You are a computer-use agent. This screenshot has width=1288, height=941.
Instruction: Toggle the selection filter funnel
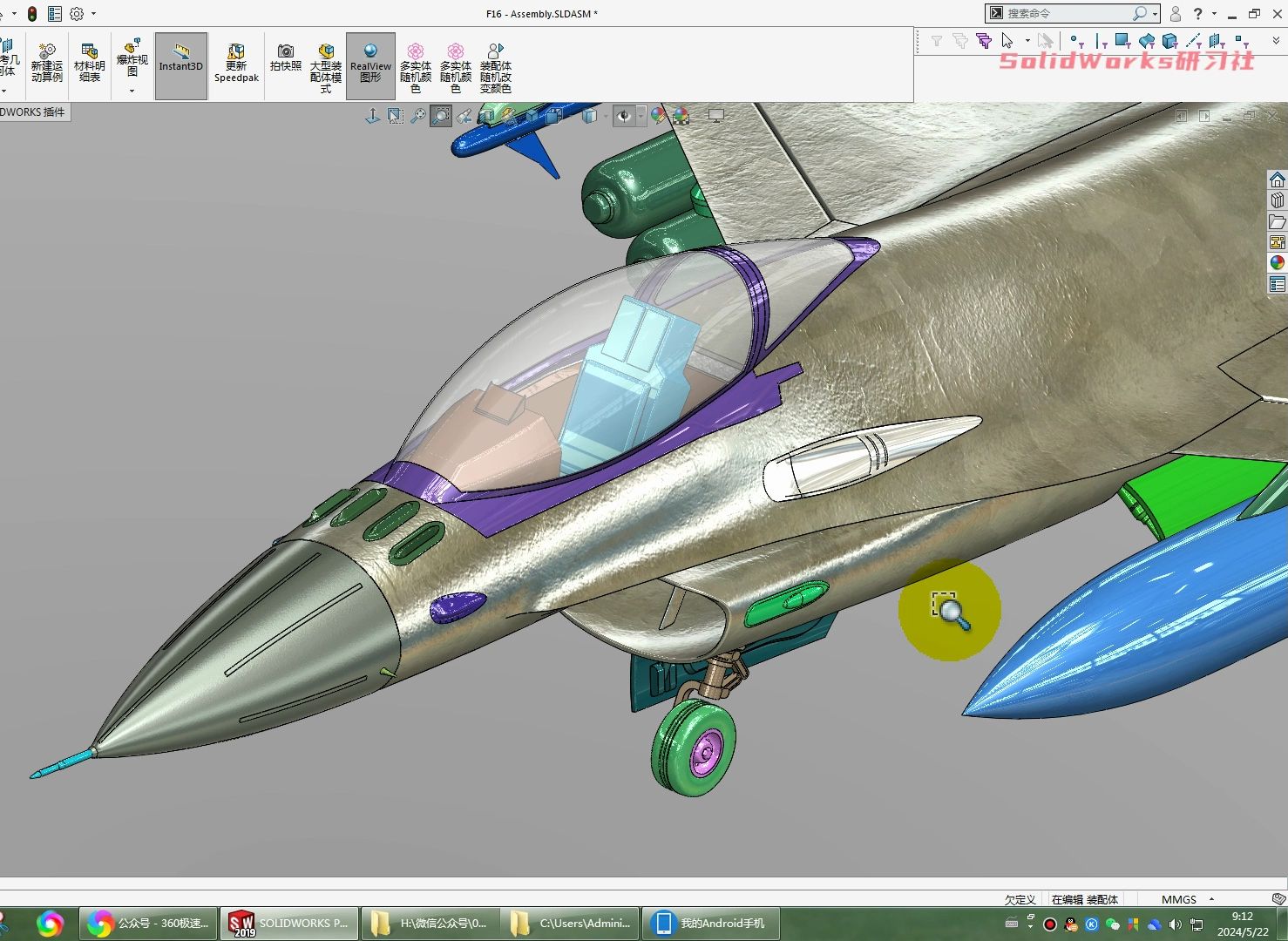(937, 41)
